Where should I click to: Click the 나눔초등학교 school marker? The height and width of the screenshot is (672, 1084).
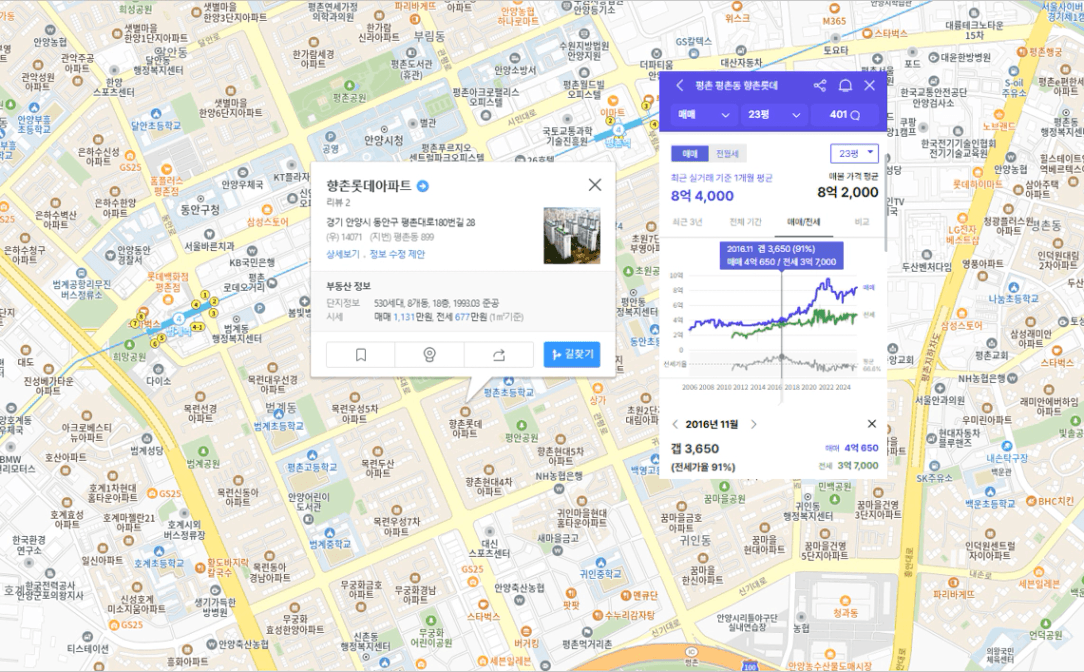[1013, 286]
